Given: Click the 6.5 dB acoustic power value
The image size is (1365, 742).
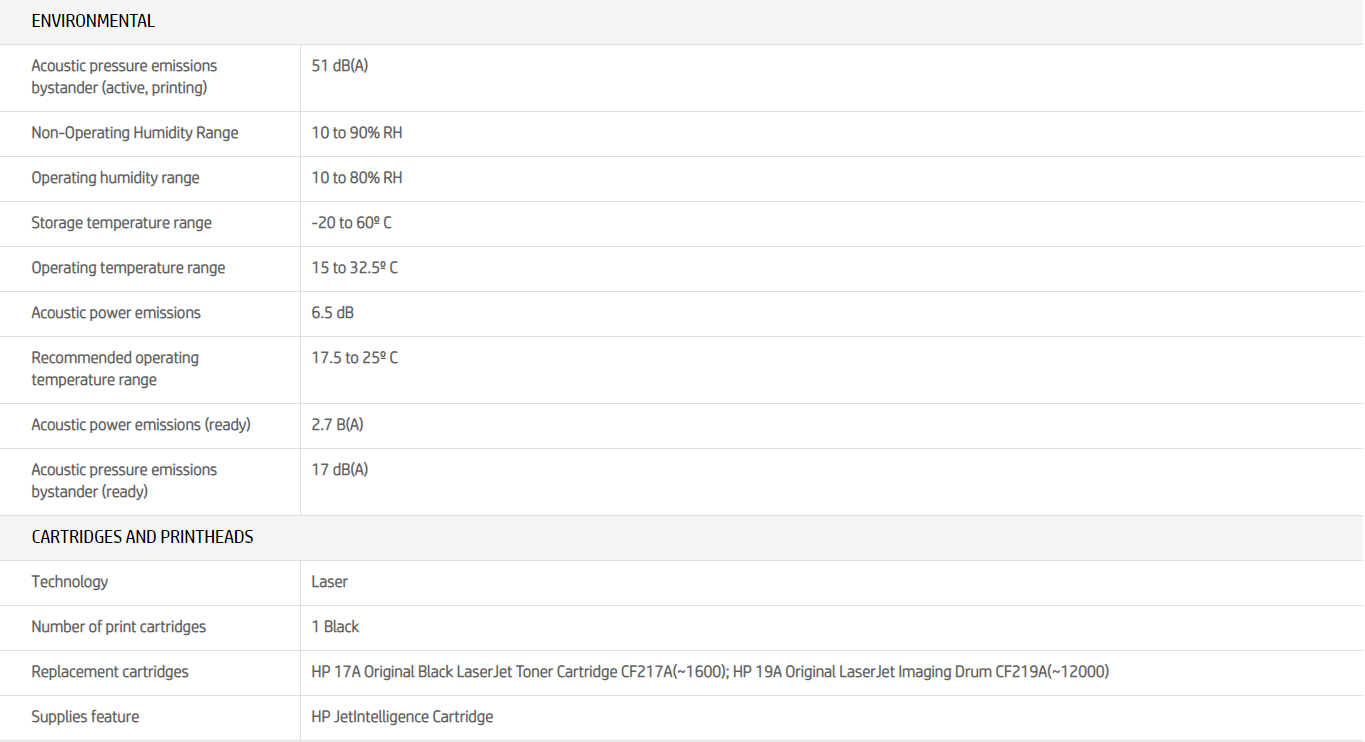Looking at the screenshot, I should (332, 313).
